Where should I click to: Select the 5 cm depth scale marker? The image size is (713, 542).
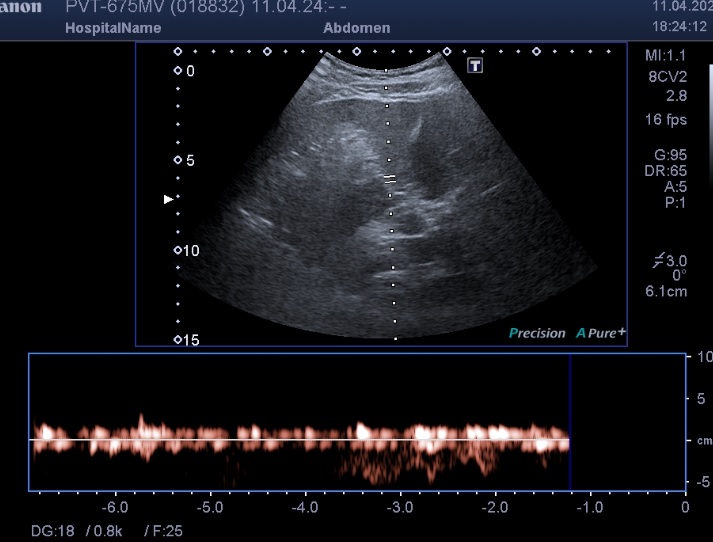coord(178,160)
